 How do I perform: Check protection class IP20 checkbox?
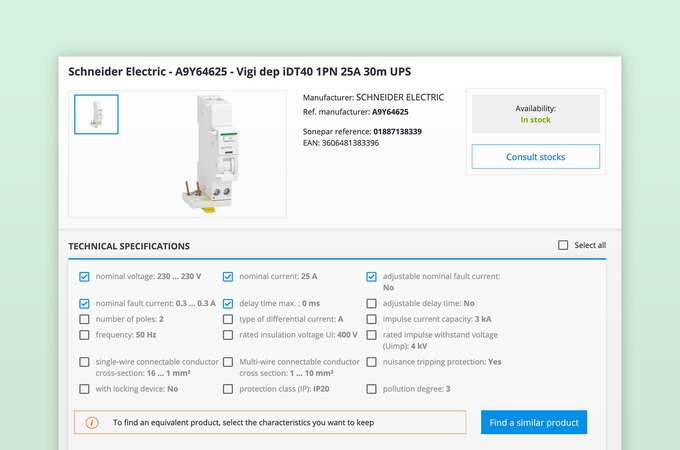pos(228,389)
